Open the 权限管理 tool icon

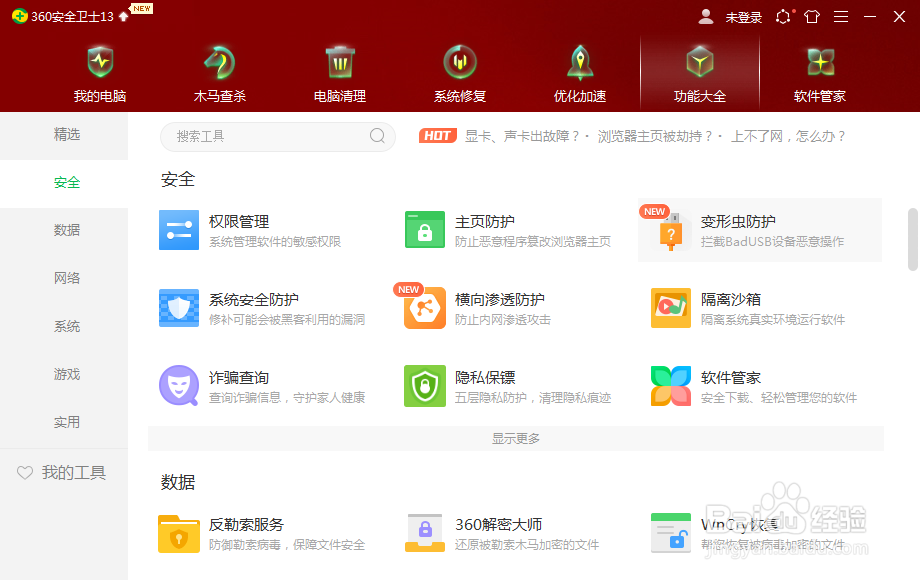[179, 230]
